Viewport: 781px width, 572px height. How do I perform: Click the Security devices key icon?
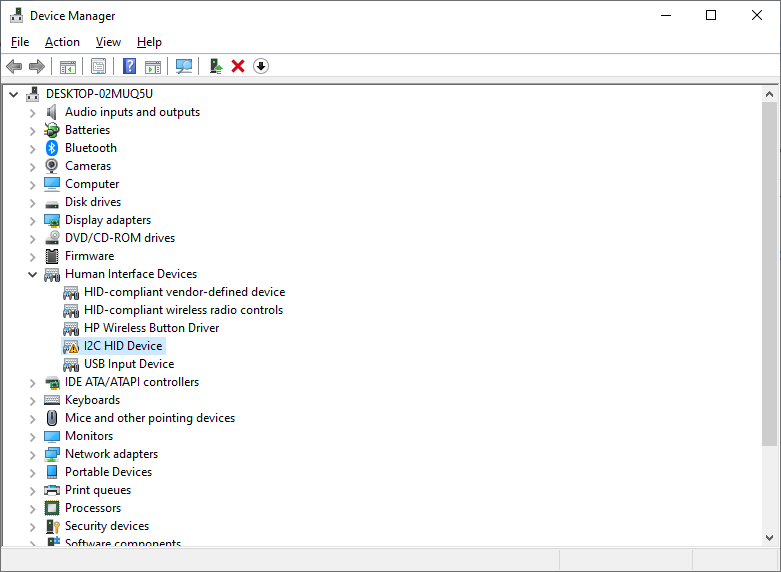(x=52, y=526)
